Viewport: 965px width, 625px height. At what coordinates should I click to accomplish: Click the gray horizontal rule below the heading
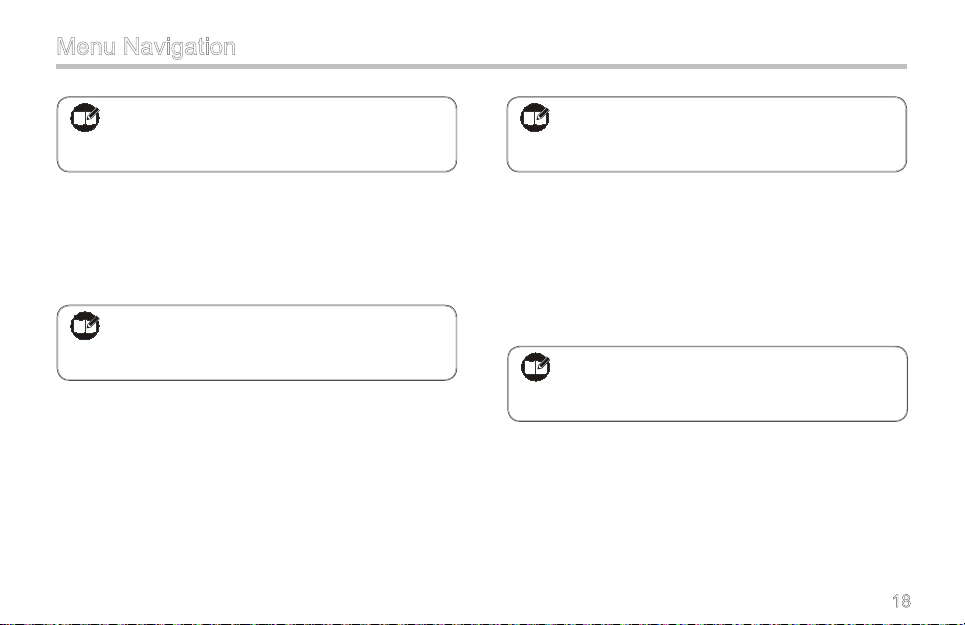tap(481, 66)
